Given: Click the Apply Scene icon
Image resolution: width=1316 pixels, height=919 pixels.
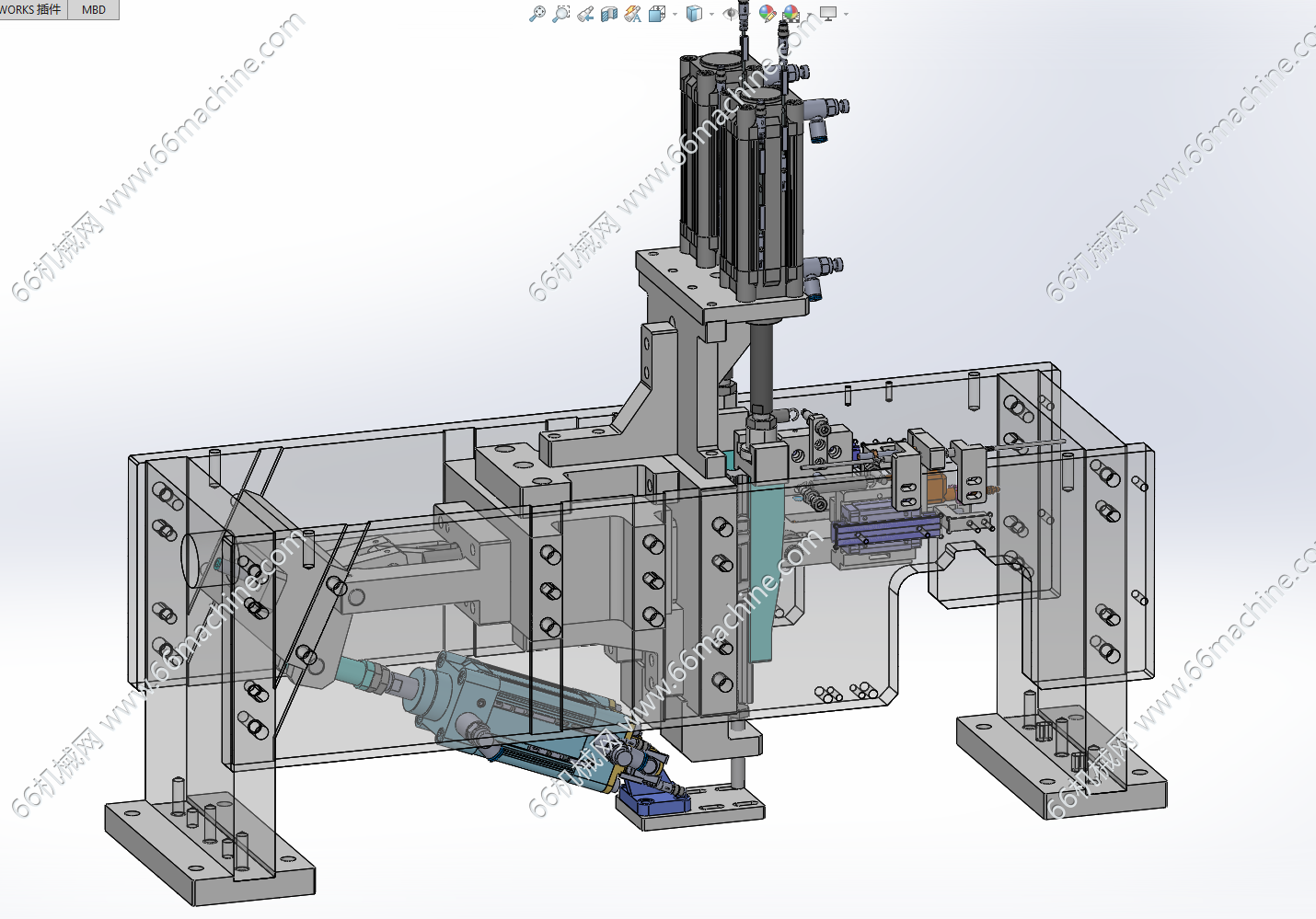Looking at the screenshot, I should (791, 14).
